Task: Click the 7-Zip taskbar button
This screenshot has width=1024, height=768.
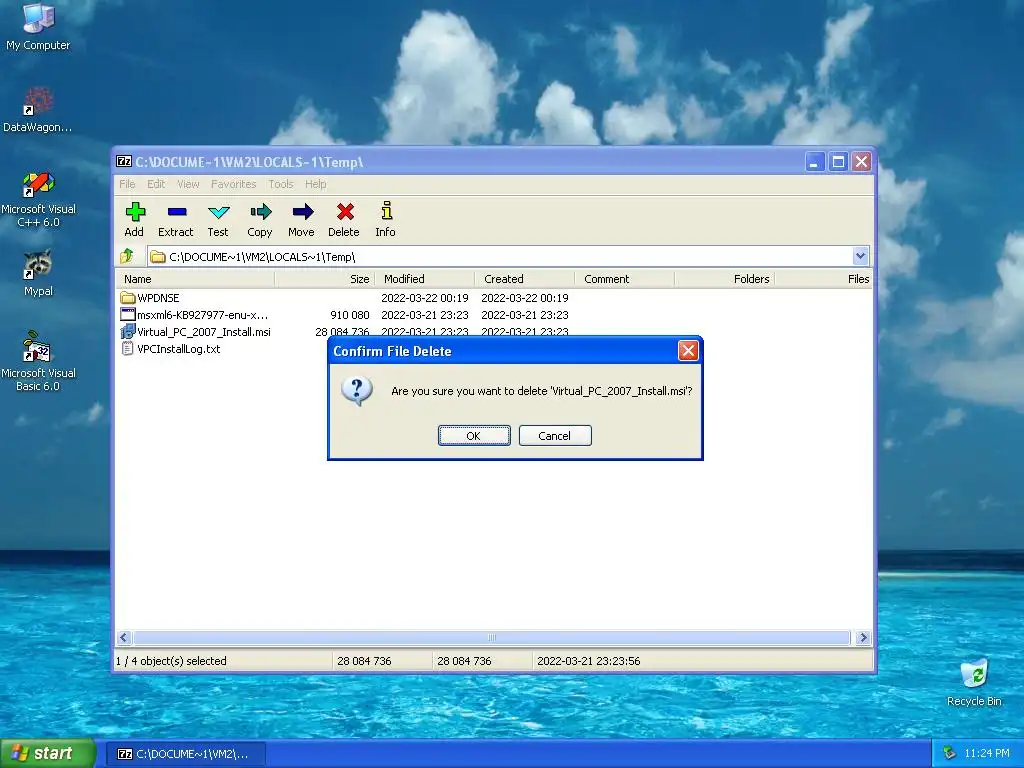Action: click(186, 754)
